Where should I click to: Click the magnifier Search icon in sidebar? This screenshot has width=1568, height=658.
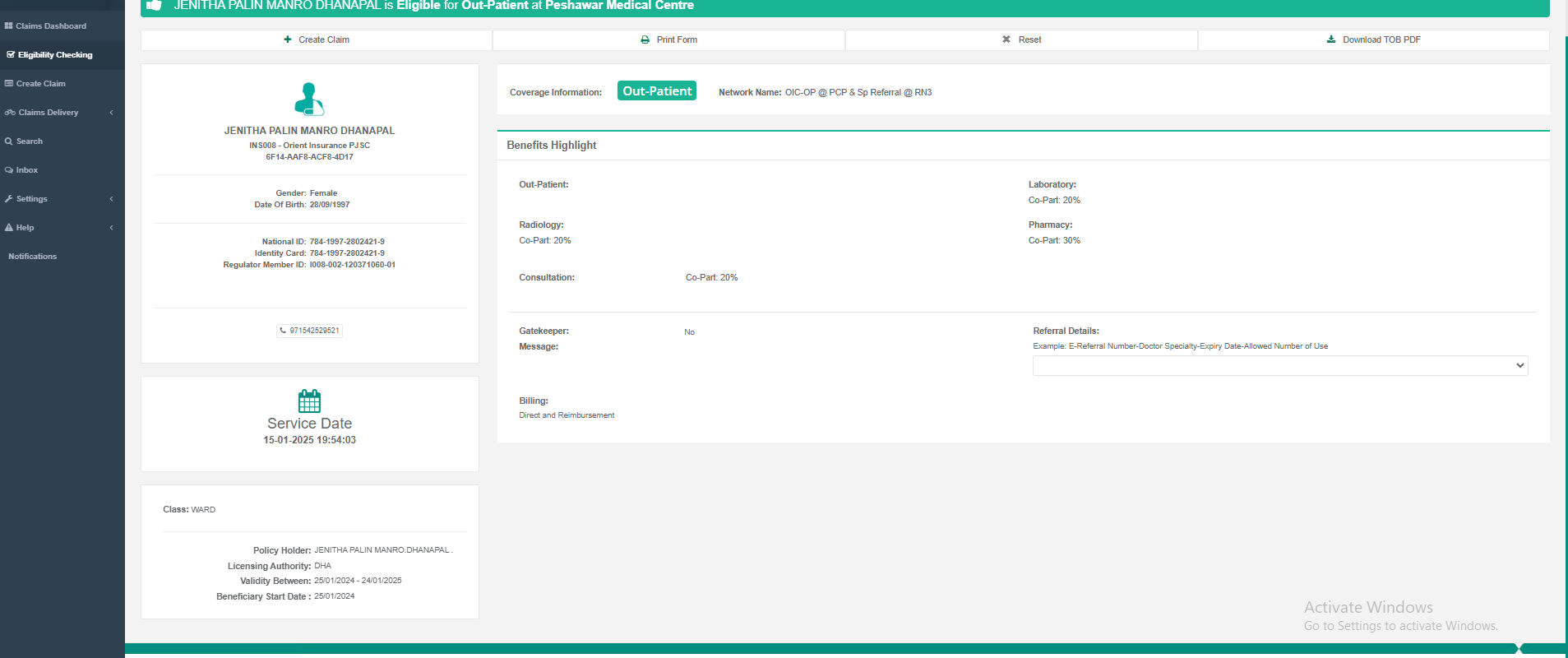click(9, 141)
